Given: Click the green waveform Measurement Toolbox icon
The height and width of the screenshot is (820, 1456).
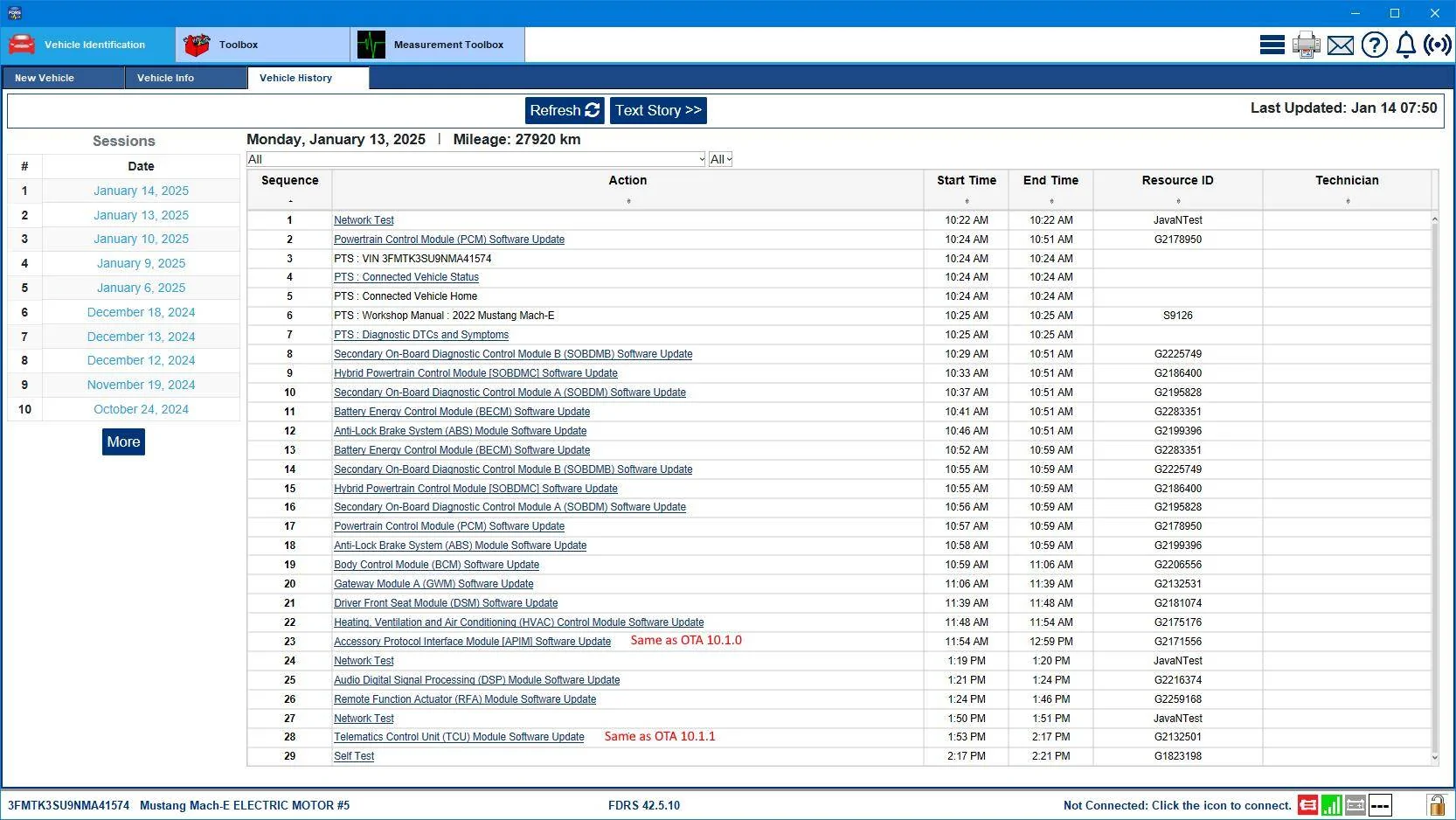Looking at the screenshot, I should tap(371, 45).
